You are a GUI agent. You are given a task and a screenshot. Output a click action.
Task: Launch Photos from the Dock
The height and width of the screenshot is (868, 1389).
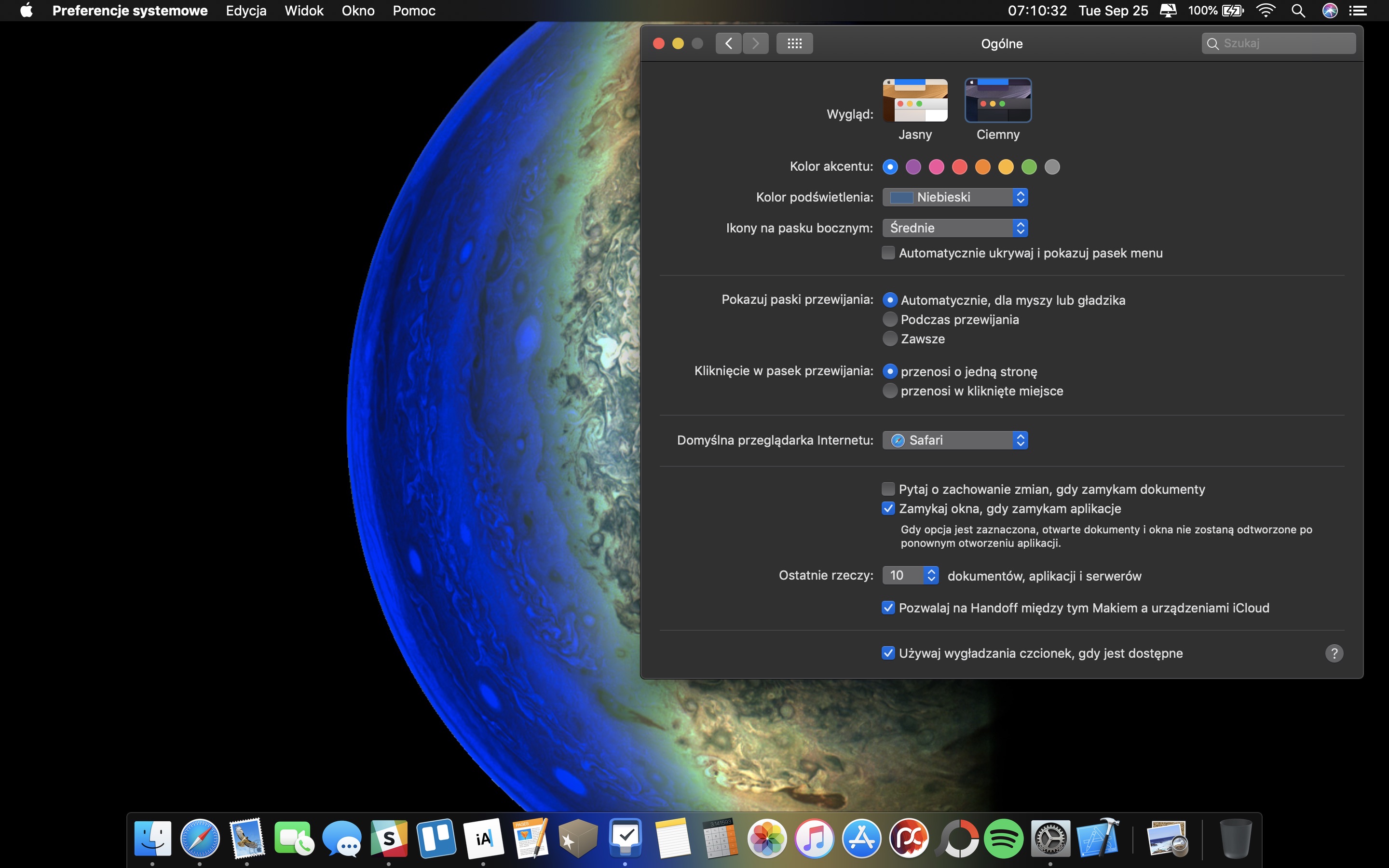click(767, 839)
